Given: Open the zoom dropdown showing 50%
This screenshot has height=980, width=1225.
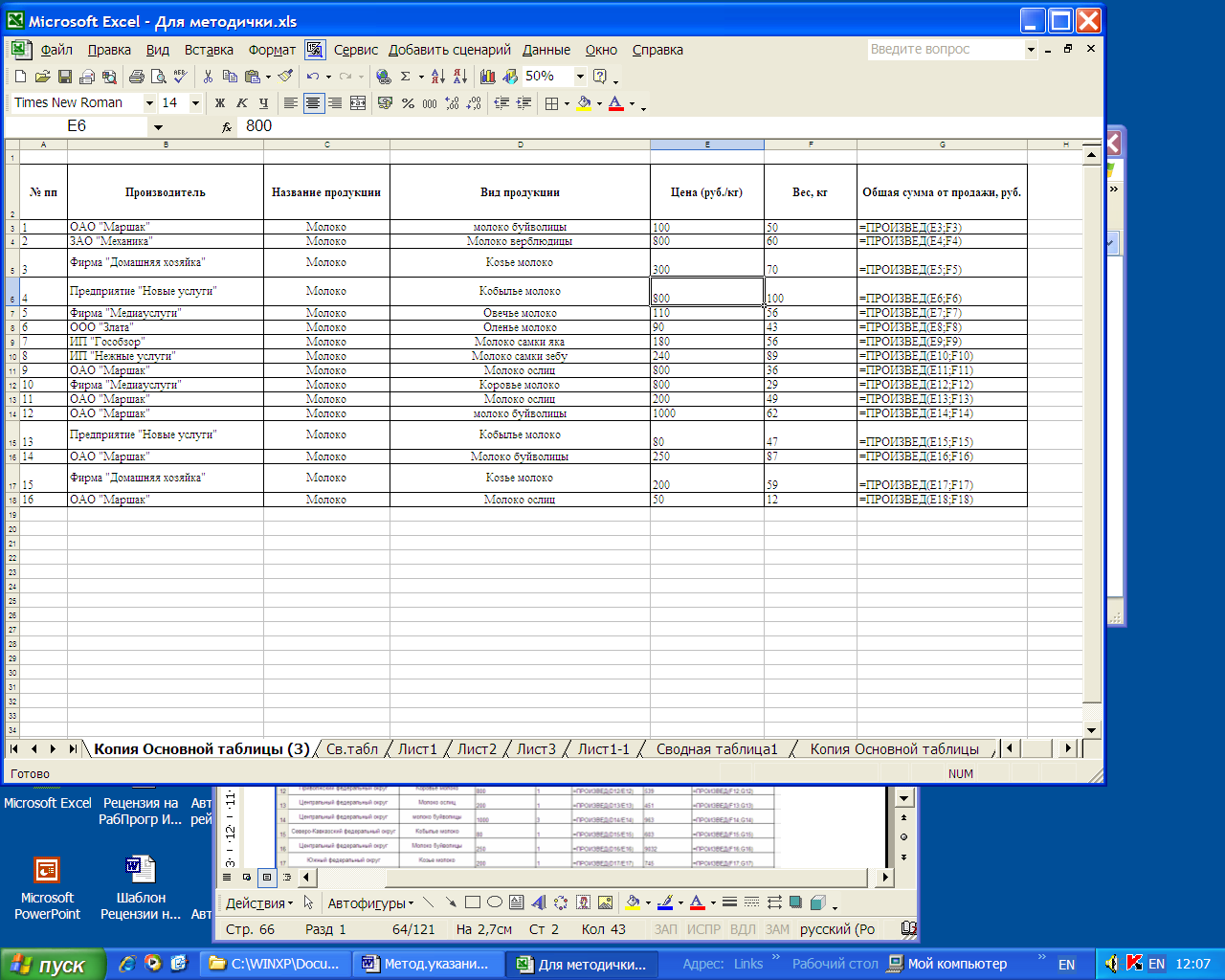Looking at the screenshot, I should pyautogui.click(x=580, y=77).
